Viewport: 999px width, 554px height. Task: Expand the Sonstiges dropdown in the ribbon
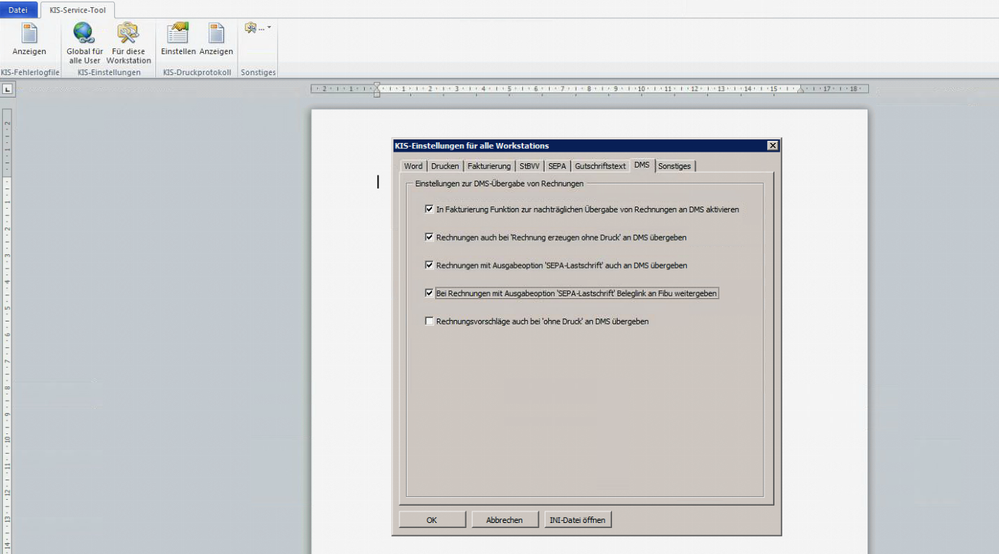coord(258,28)
